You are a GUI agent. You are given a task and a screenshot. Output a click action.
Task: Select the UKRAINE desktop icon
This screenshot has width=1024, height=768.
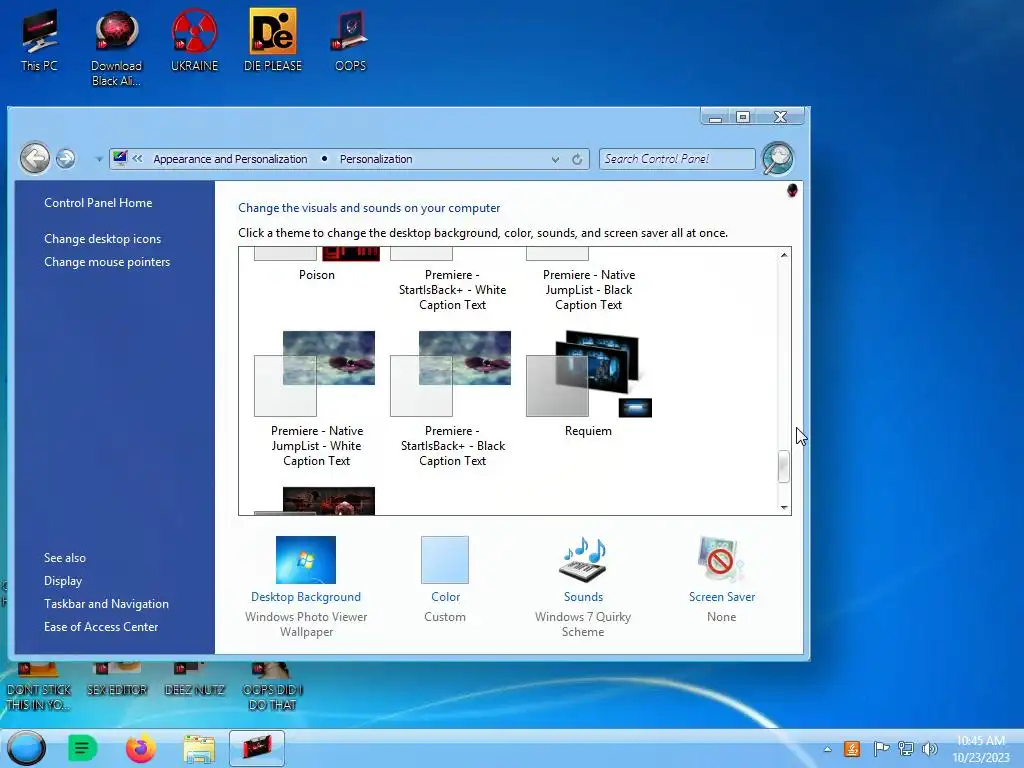(x=194, y=40)
